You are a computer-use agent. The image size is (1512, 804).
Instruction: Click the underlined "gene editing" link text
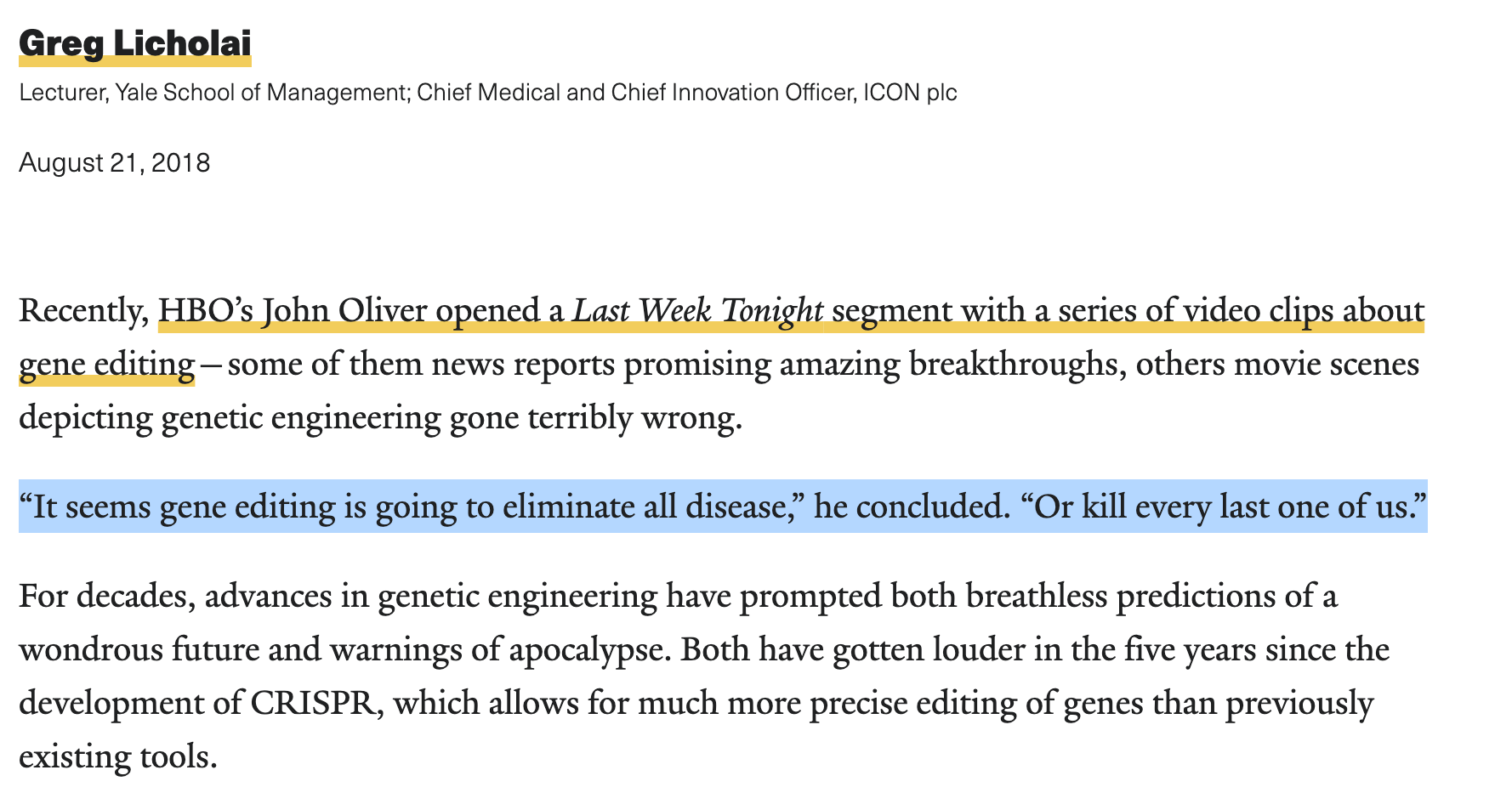pos(106,365)
